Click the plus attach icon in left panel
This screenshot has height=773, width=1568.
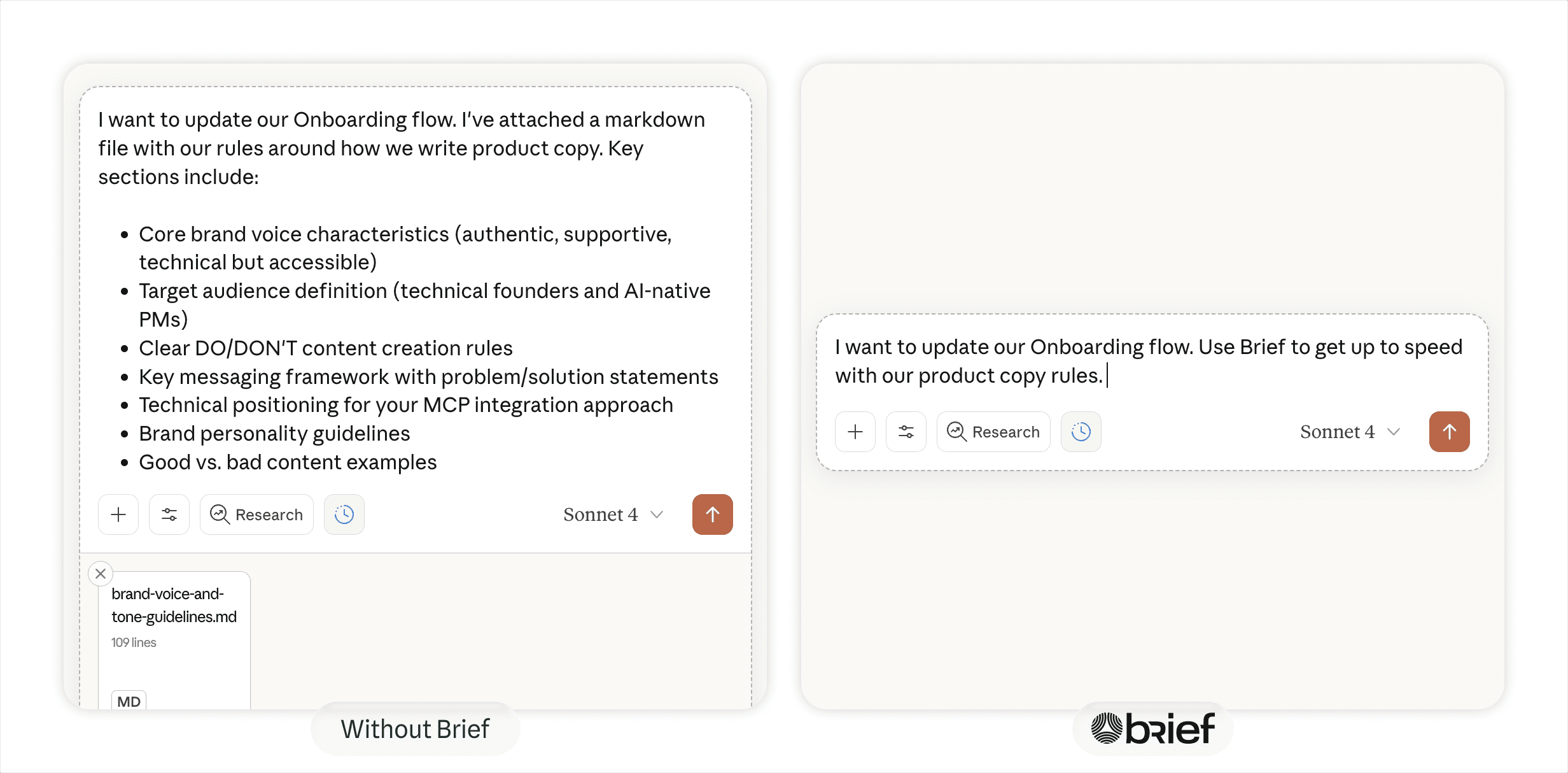118,514
